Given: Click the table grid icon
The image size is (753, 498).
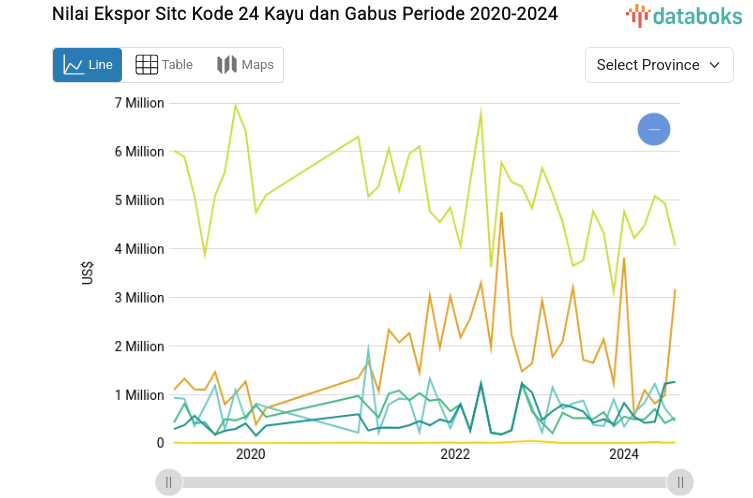Looking at the screenshot, I should [146, 65].
